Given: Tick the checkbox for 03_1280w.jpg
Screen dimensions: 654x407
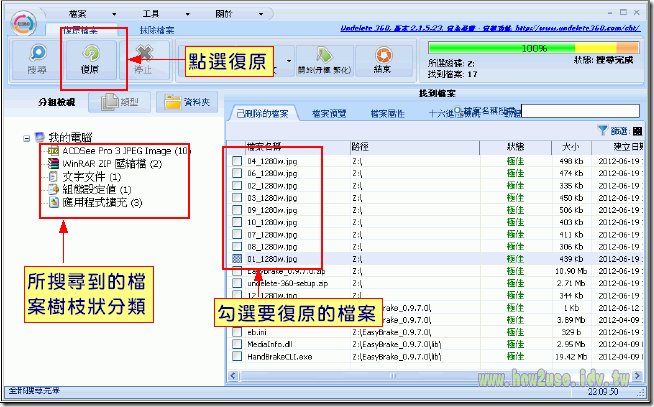Looking at the screenshot, I should point(237,198).
